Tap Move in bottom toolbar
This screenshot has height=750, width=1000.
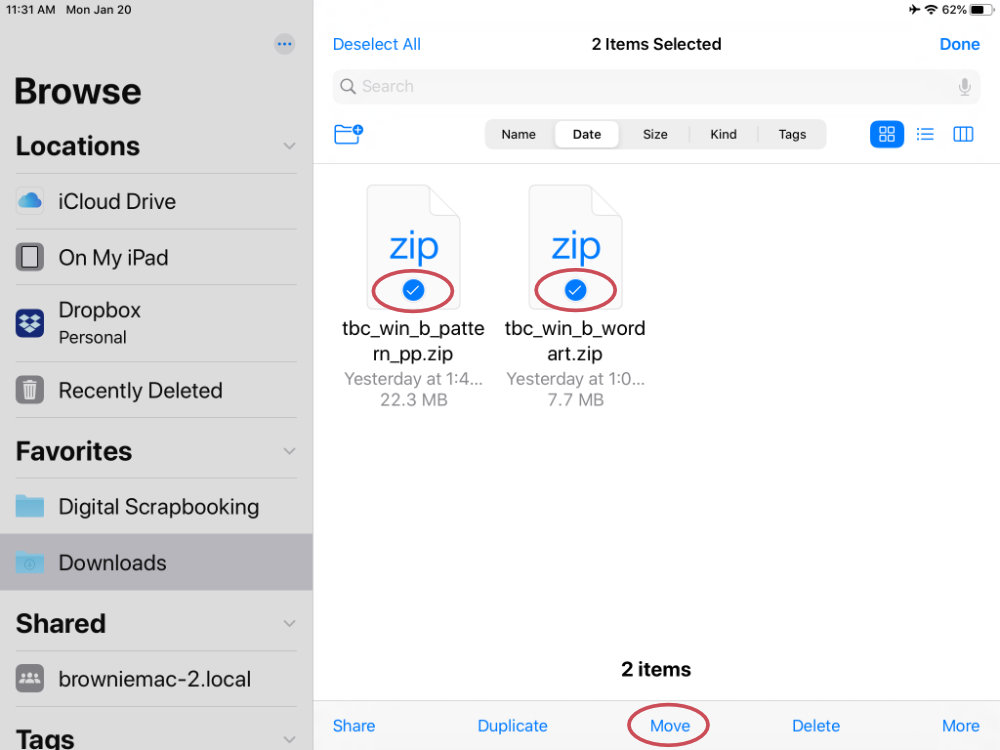pyautogui.click(x=670, y=726)
